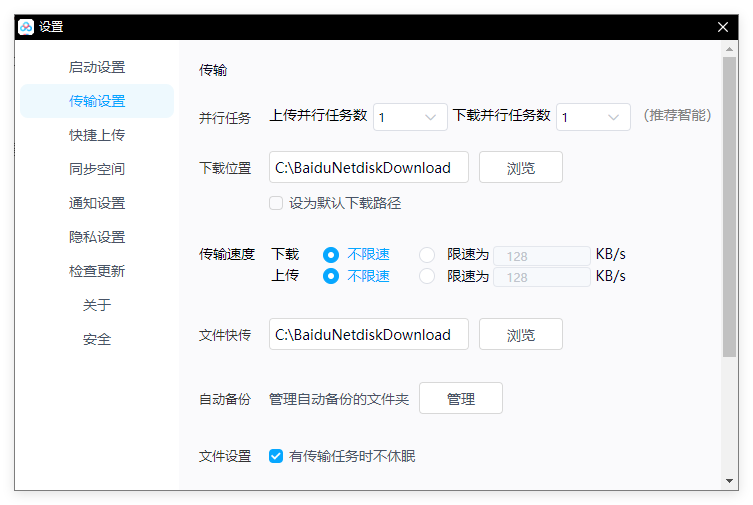Enable 设为默认下载路径 checkbox
The height and width of the screenshot is (505, 753).
click(x=276, y=203)
